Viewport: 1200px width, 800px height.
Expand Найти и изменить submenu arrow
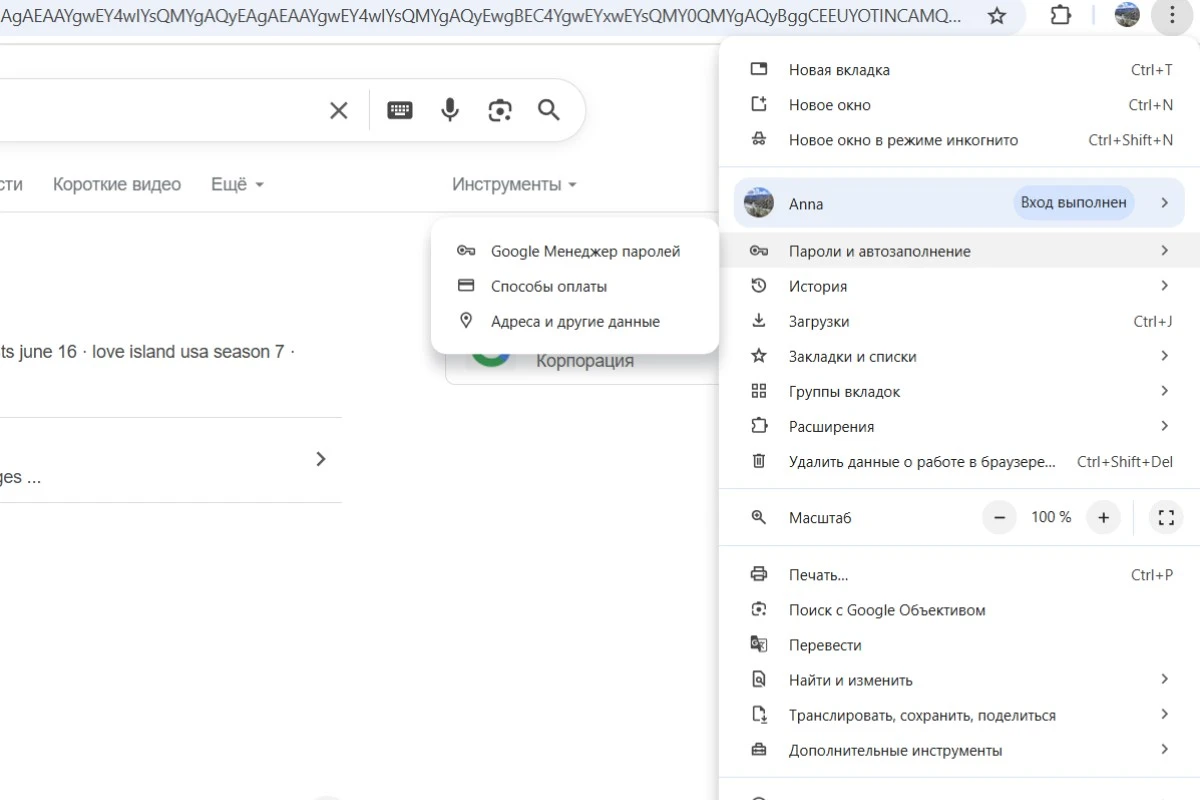tap(1164, 679)
